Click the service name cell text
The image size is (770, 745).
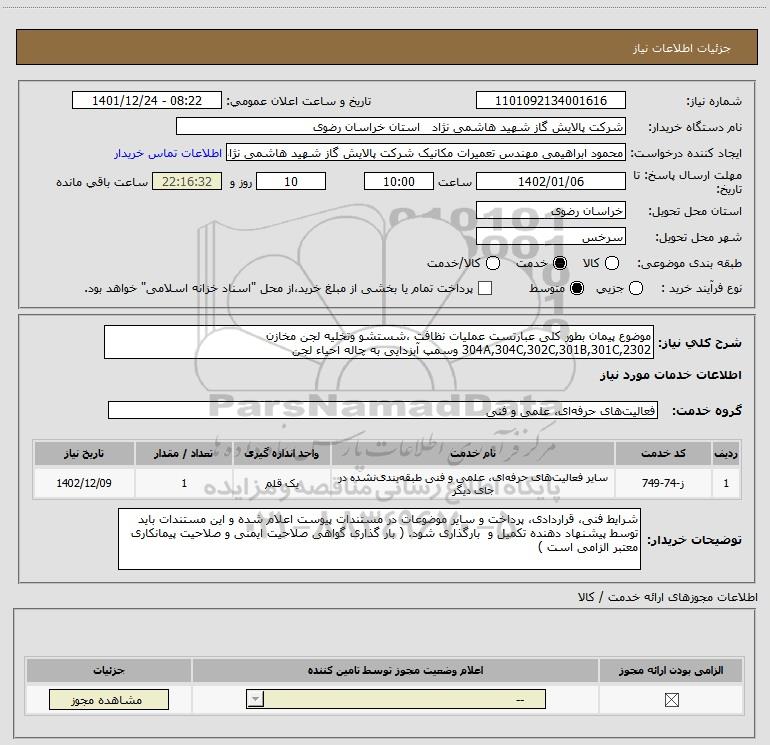473,483
